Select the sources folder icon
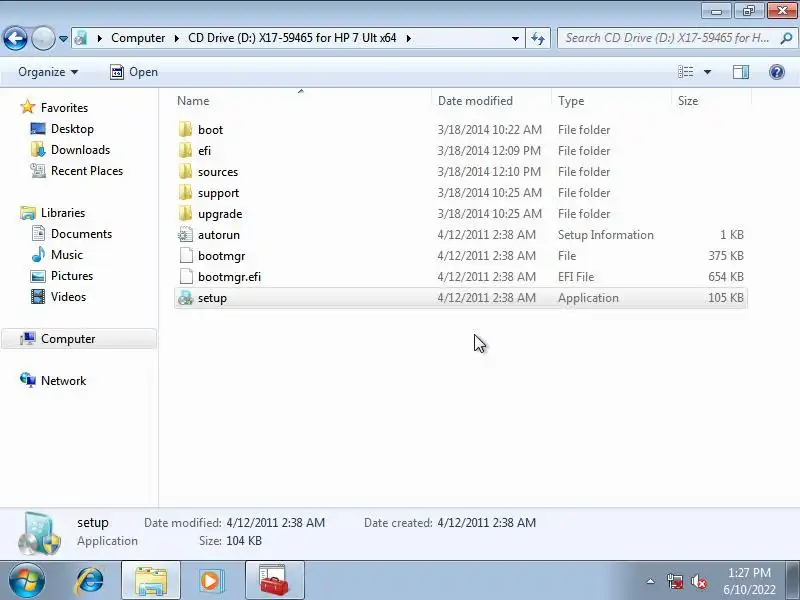Screen dimensions: 800x600 [x=186, y=171]
